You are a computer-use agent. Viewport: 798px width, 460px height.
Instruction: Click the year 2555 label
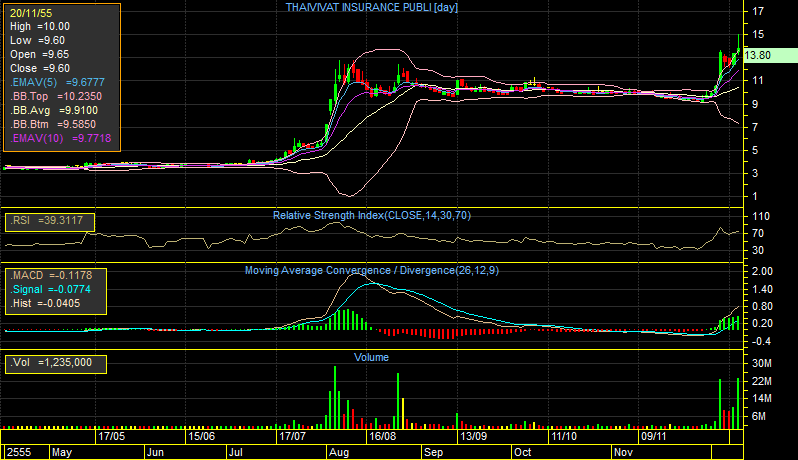[19, 452]
